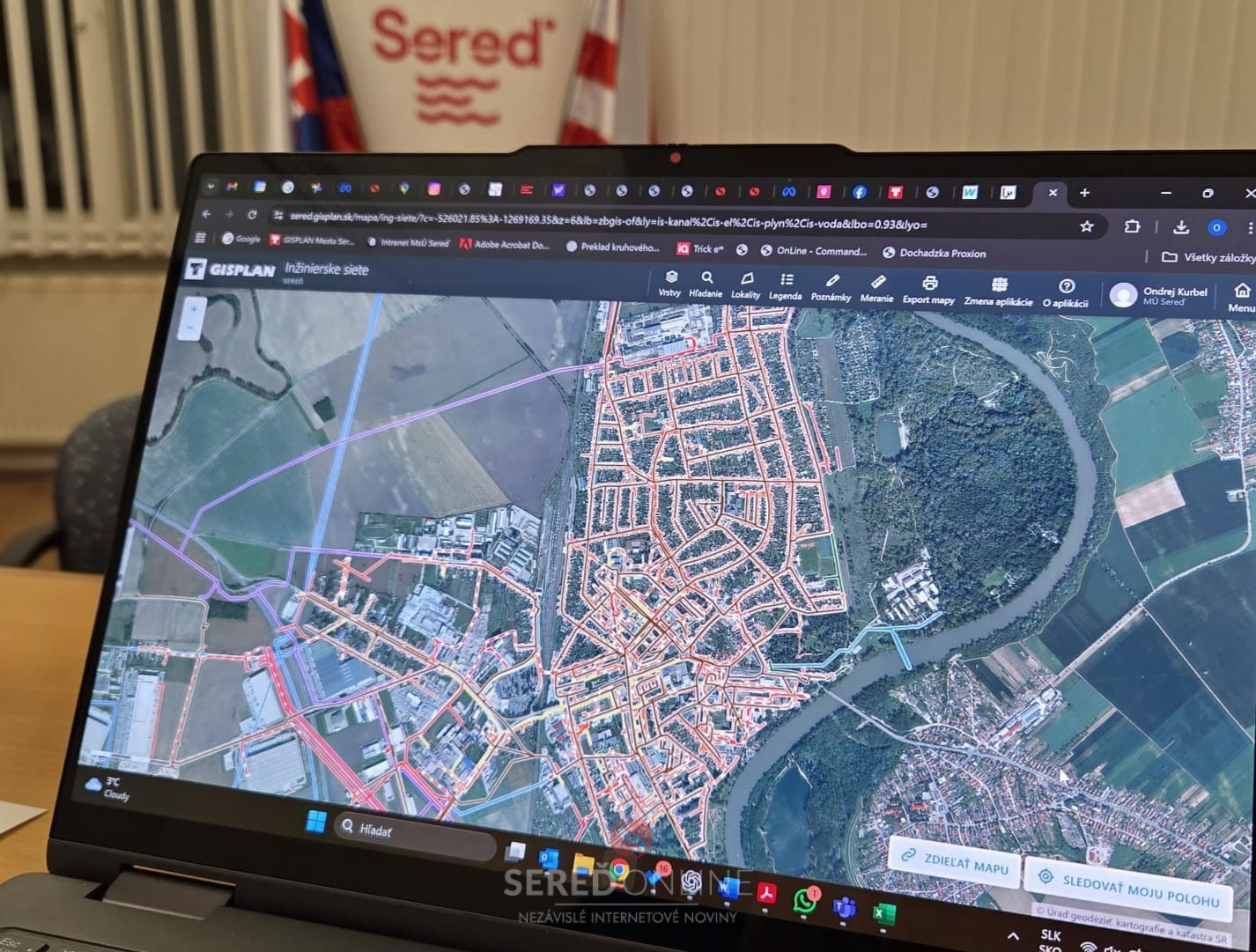This screenshot has width=1256, height=952.
Task: Zoom in the map with plus
Action: click(193, 309)
